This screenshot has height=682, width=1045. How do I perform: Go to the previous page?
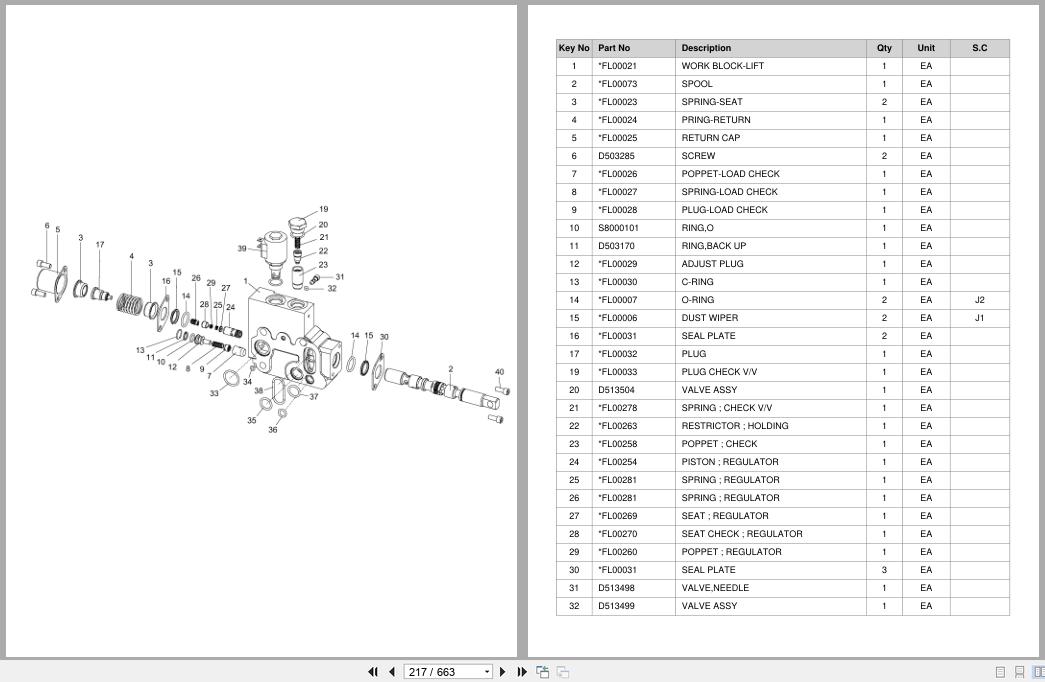(x=392, y=672)
